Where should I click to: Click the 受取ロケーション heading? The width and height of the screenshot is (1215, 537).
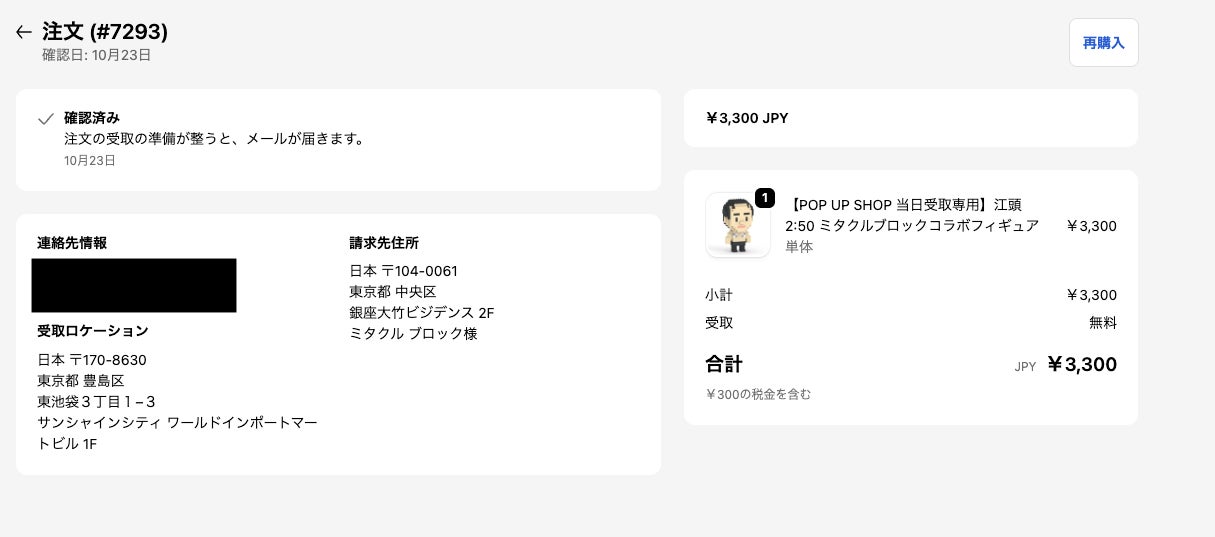click(93, 331)
